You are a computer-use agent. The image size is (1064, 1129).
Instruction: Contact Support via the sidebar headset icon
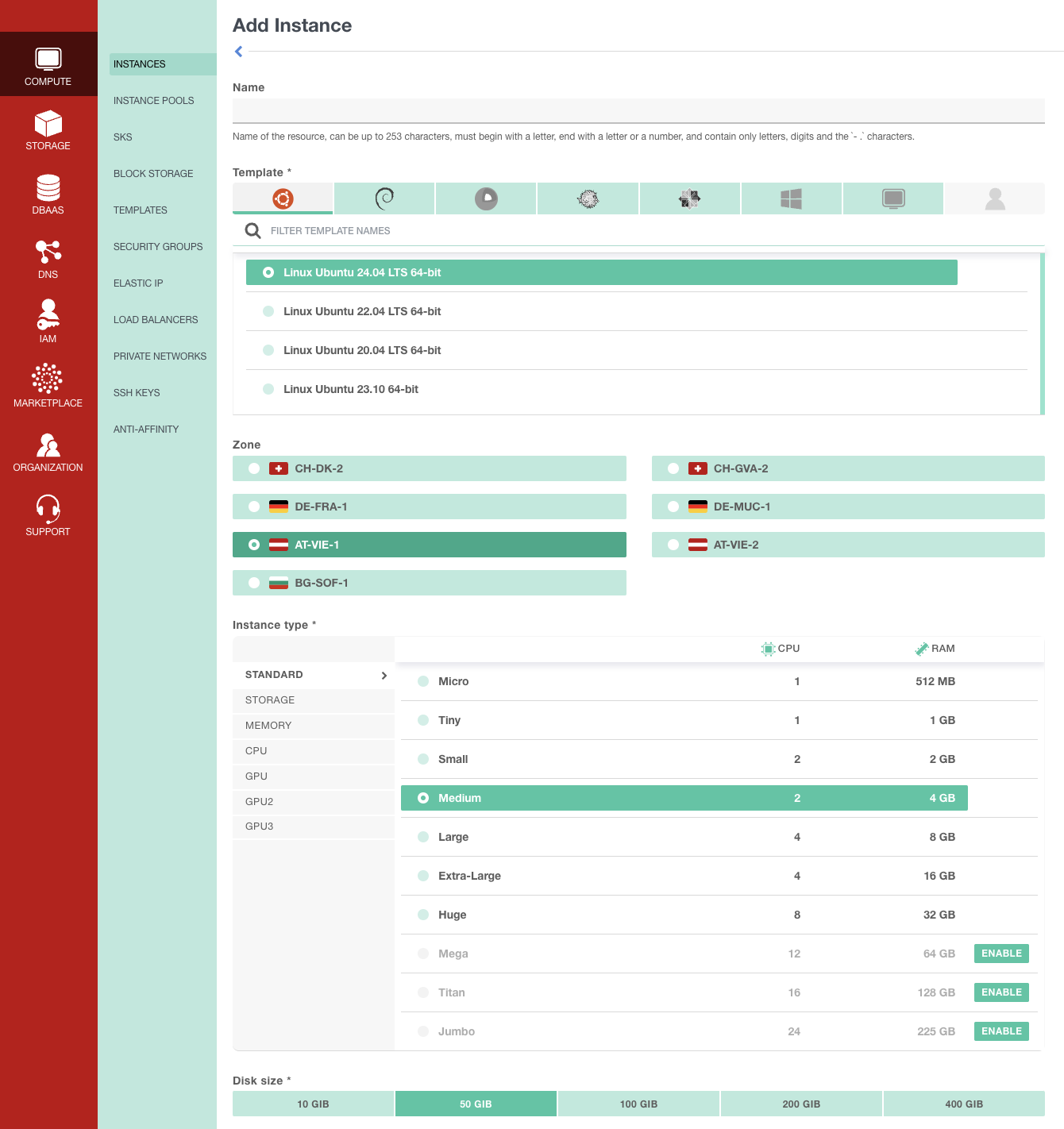[x=48, y=515]
